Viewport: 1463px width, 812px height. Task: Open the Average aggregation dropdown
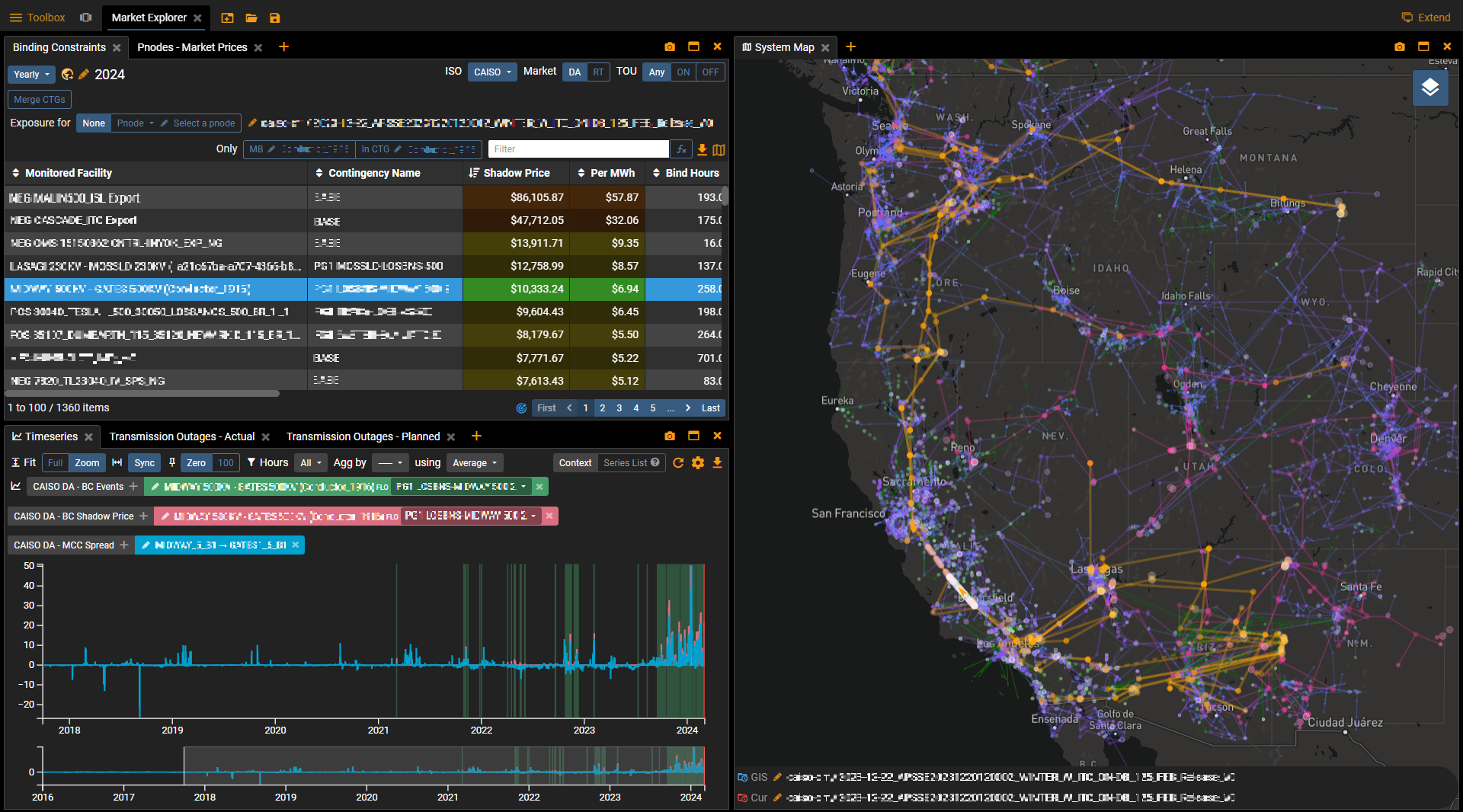[474, 462]
